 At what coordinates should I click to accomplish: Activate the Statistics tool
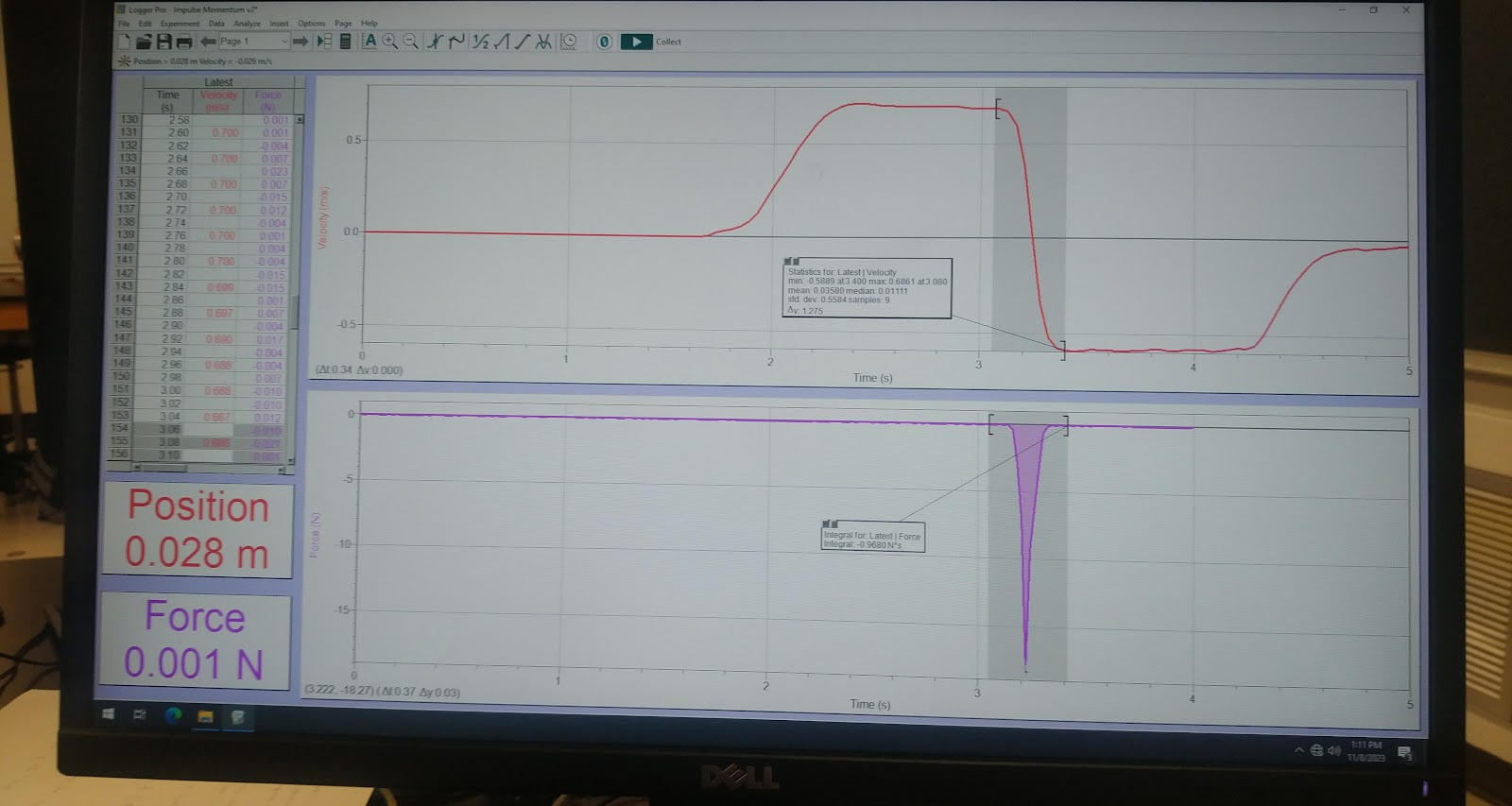pos(480,42)
